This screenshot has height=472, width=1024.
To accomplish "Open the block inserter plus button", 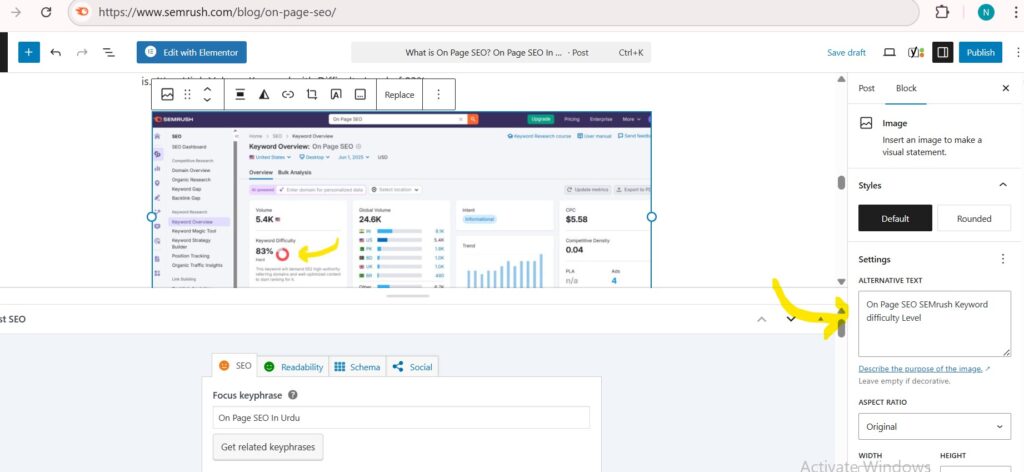I will tap(29, 52).
